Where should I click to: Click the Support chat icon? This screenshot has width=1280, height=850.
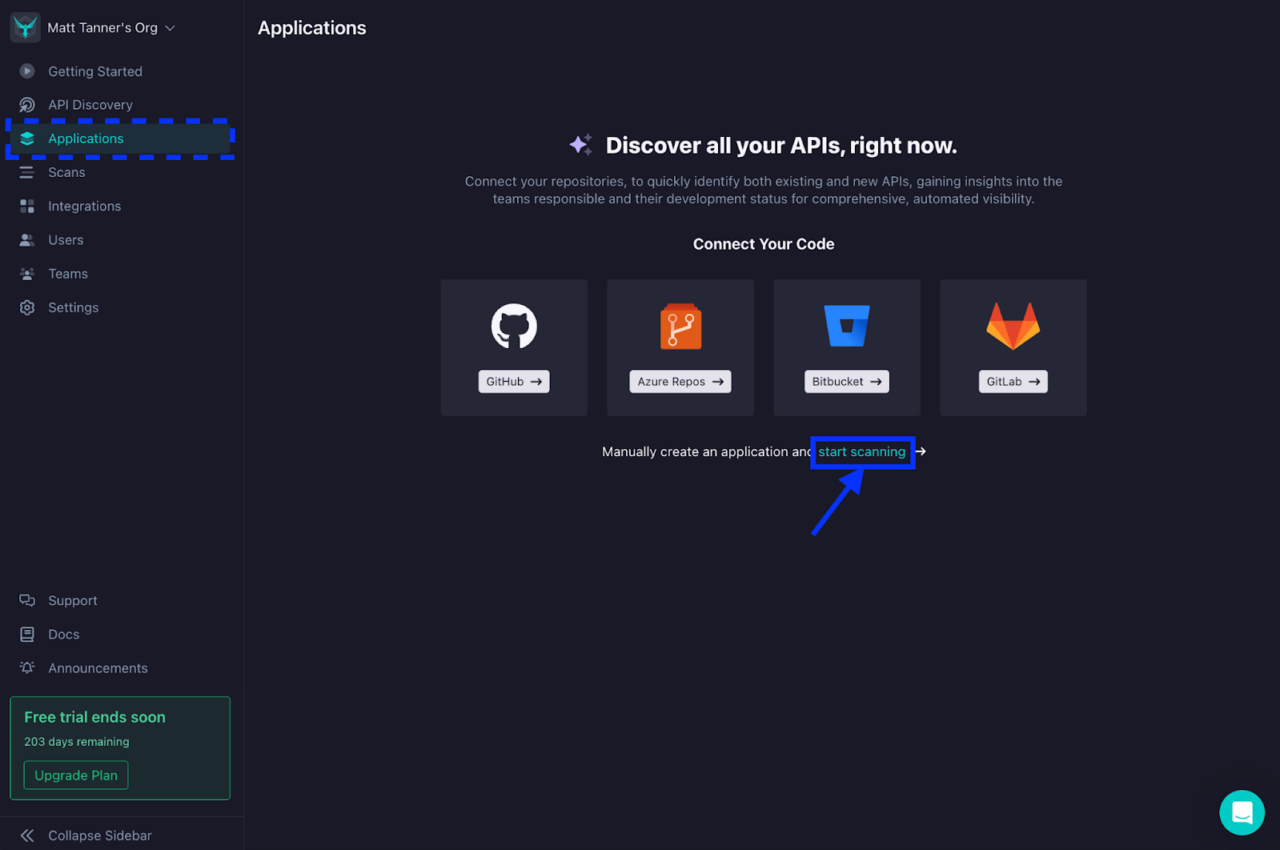coord(26,600)
